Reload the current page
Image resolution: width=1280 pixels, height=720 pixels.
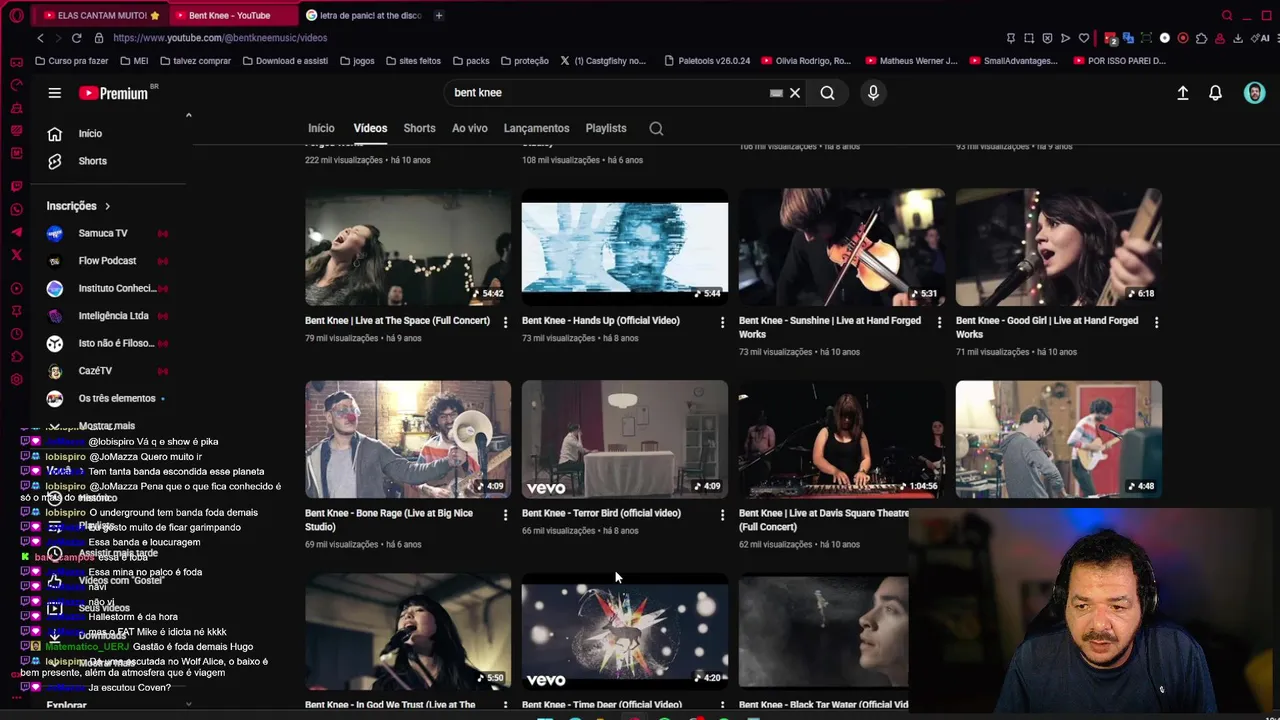[x=76, y=38]
